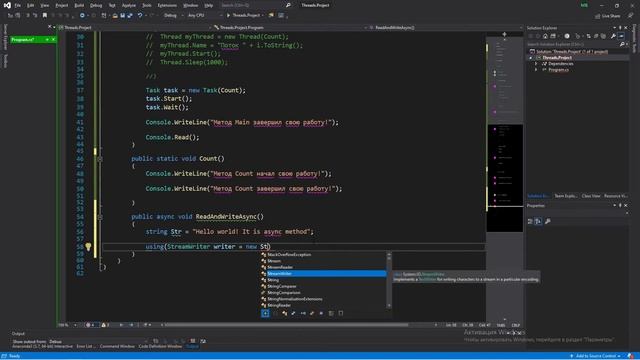Click the Visual Studio logo icon
Image resolution: width=640 pixels, height=360 pixels.
click(7, 5)
